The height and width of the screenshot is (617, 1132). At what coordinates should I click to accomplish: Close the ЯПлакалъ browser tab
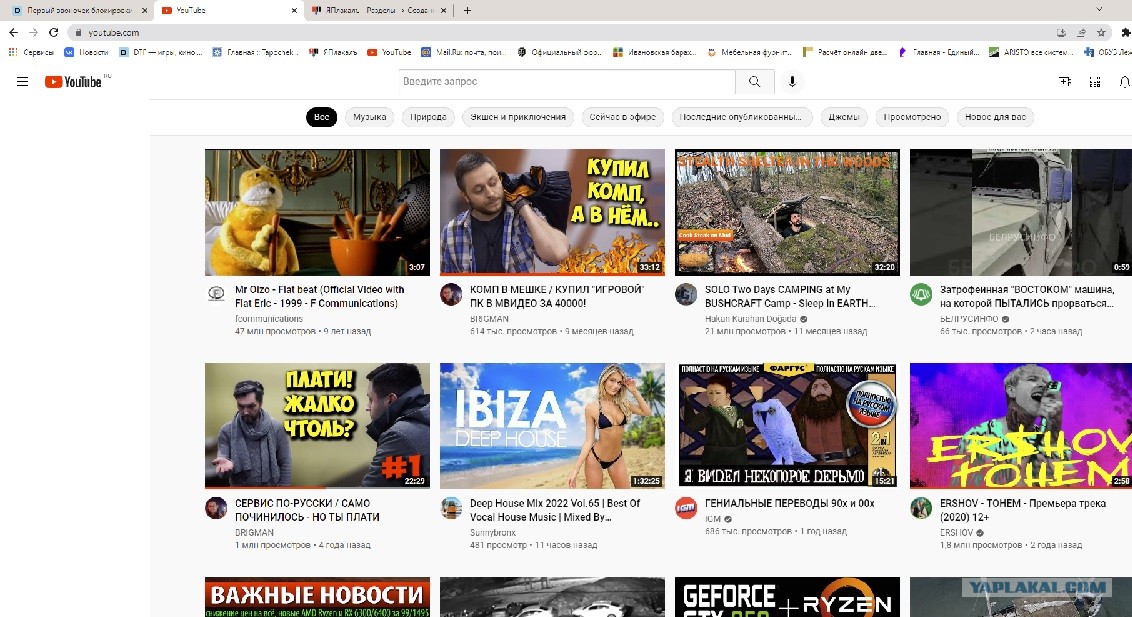[x=443, y=10]
